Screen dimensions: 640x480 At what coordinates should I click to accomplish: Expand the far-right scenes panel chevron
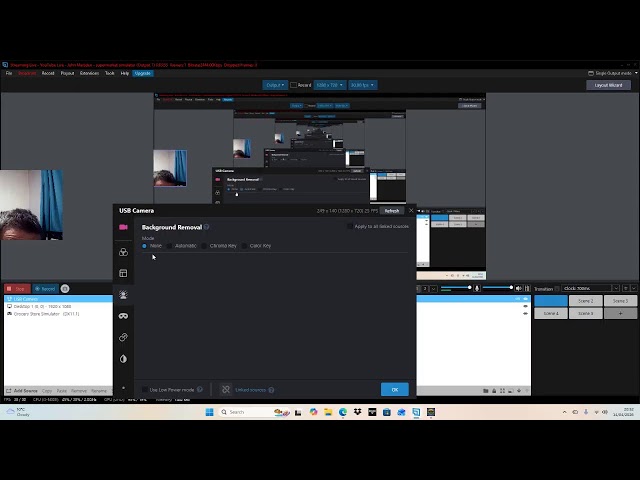(634, 288)
